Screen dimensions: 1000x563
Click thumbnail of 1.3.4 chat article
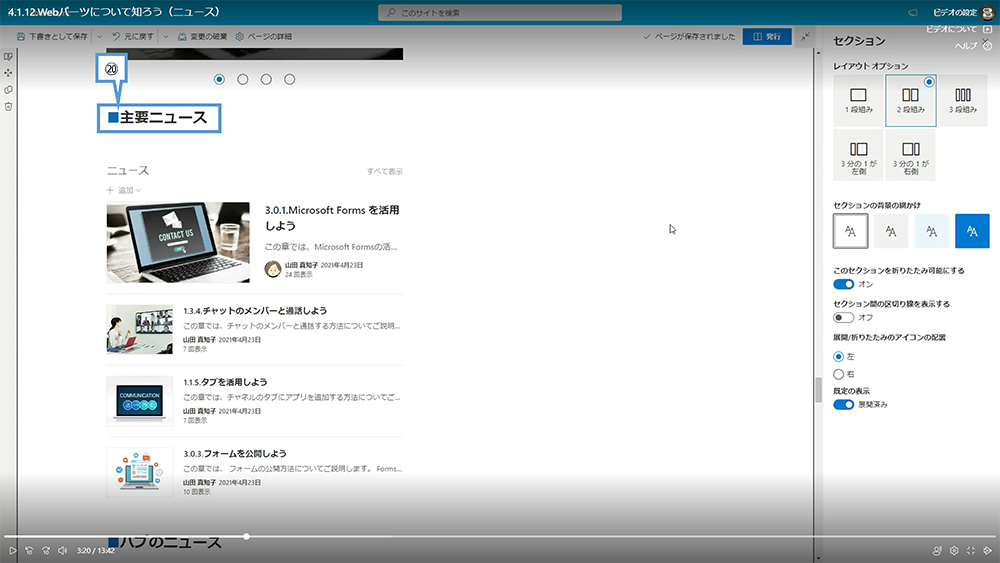tap(140, 329)
